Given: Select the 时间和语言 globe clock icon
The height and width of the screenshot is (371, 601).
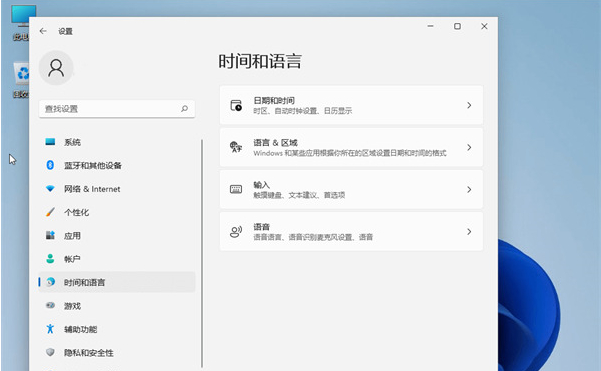Looking at the screenshot, I should pos(50,282).
